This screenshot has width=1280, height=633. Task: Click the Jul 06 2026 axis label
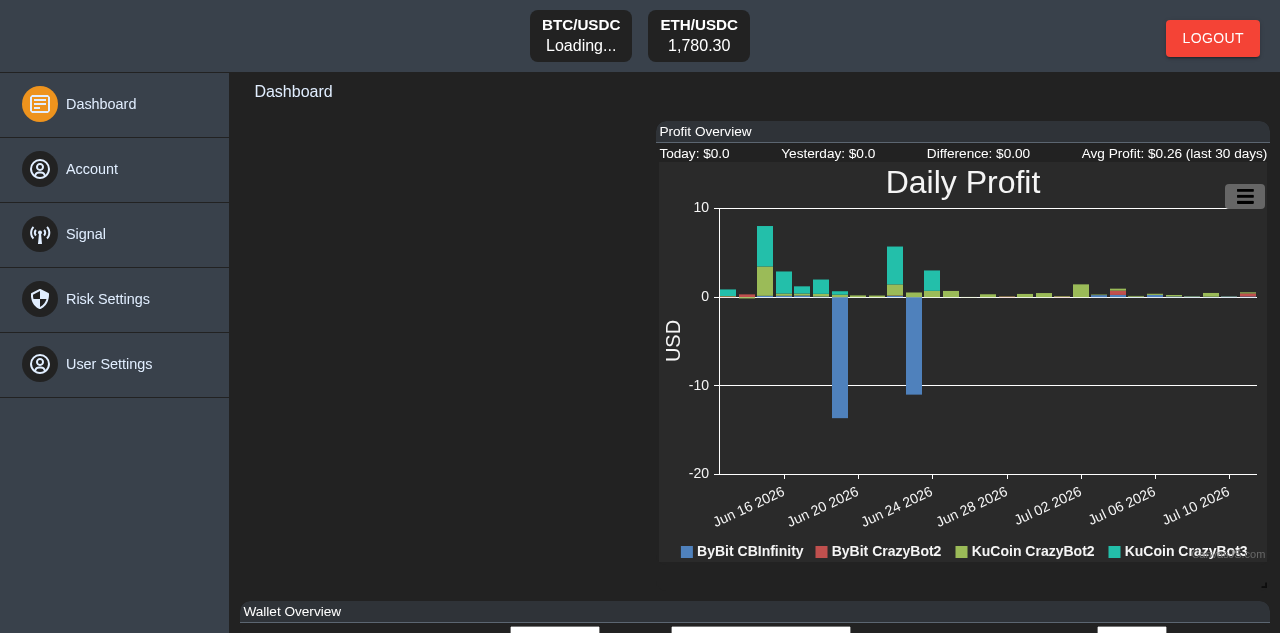(1122, 506)
